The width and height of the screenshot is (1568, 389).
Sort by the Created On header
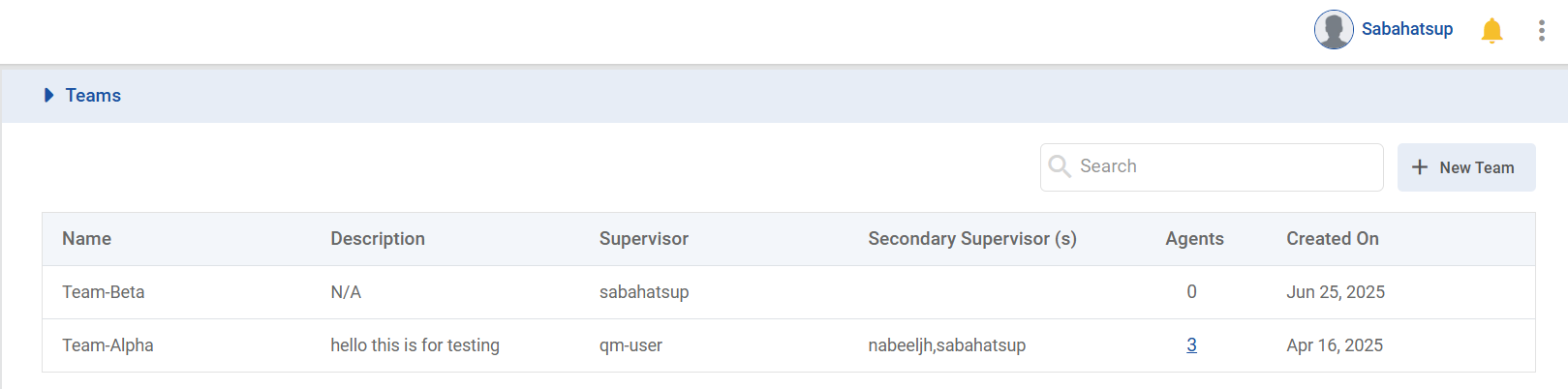[1333, 239]
